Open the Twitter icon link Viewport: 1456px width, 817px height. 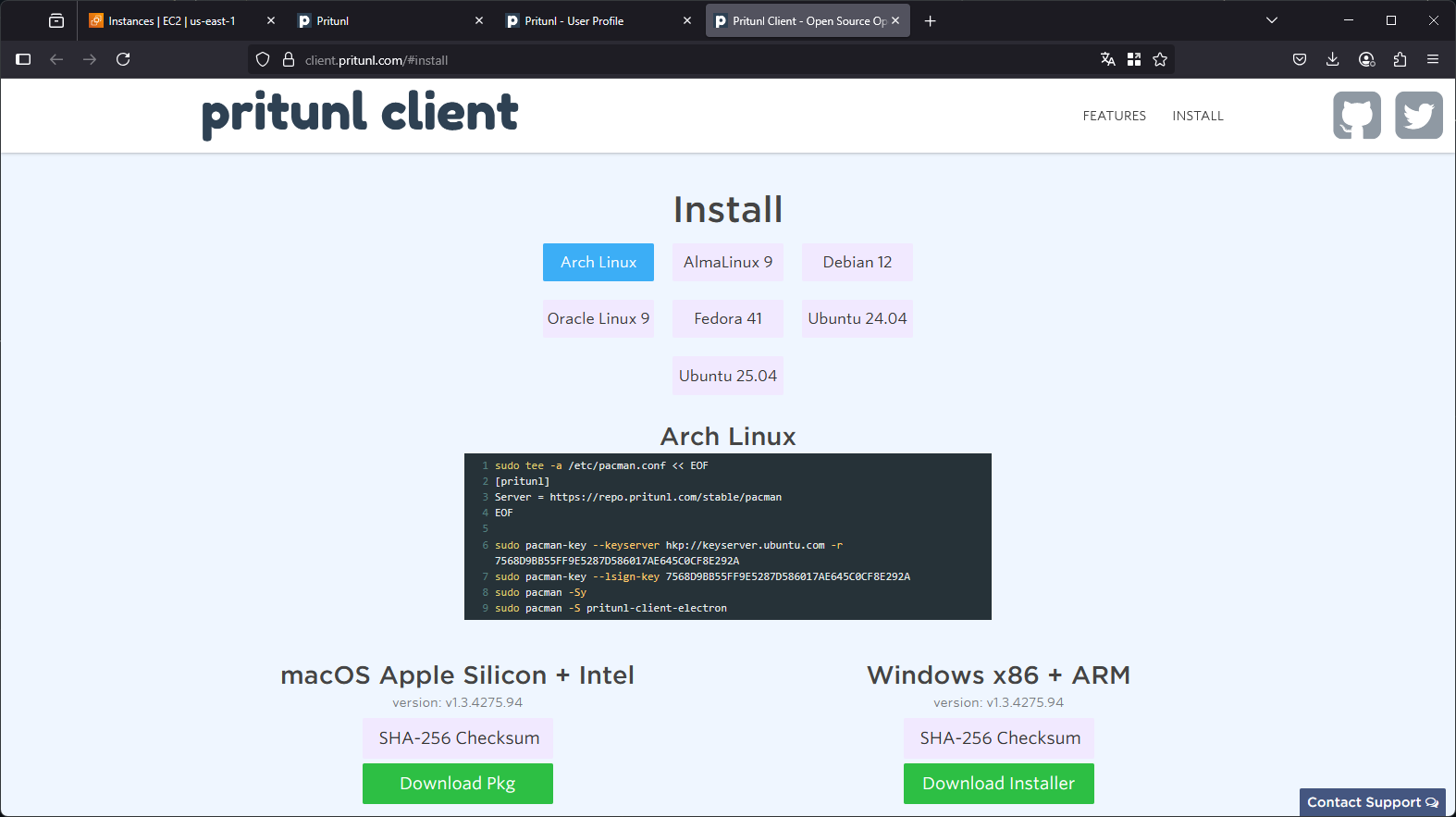(x=1419, y=116)
